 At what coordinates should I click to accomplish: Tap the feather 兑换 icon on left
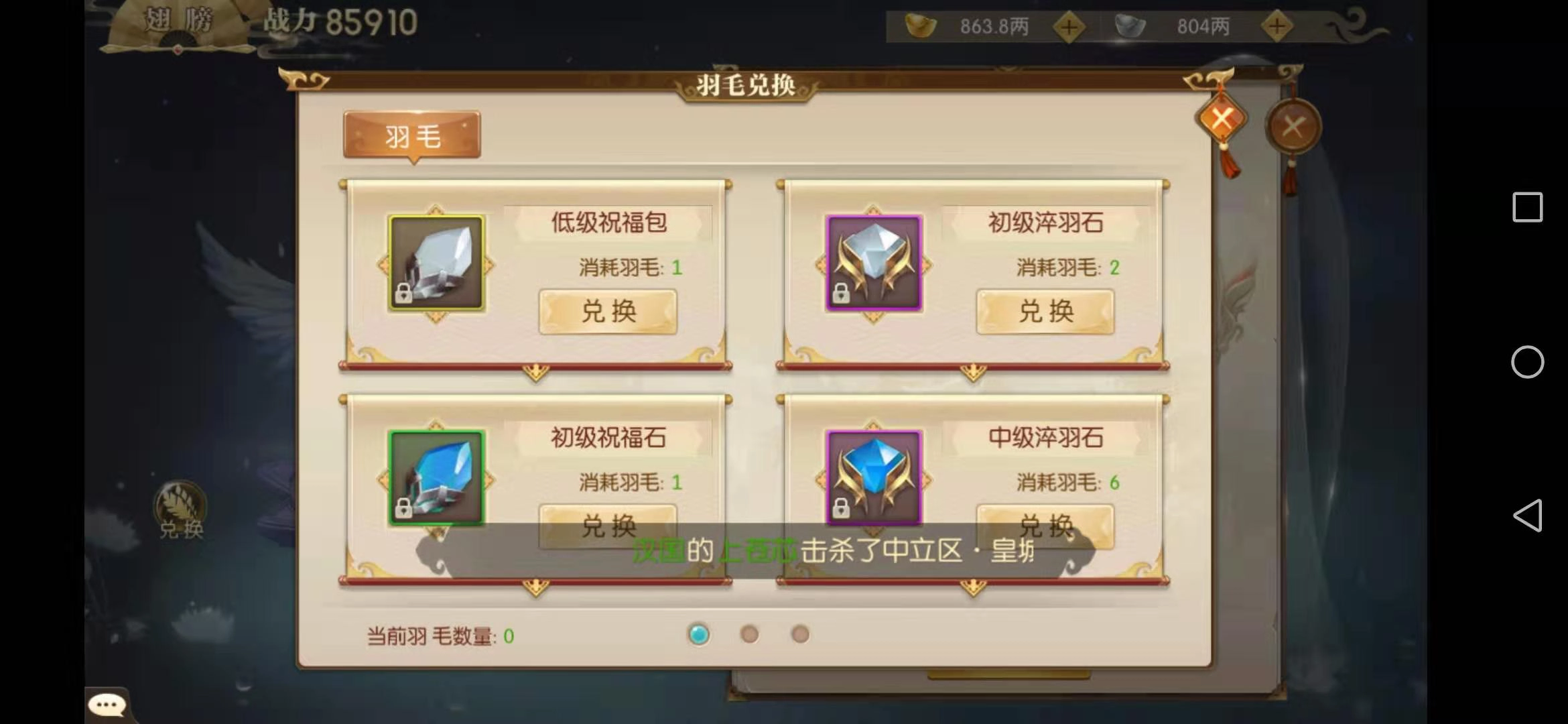click(181, 511)
